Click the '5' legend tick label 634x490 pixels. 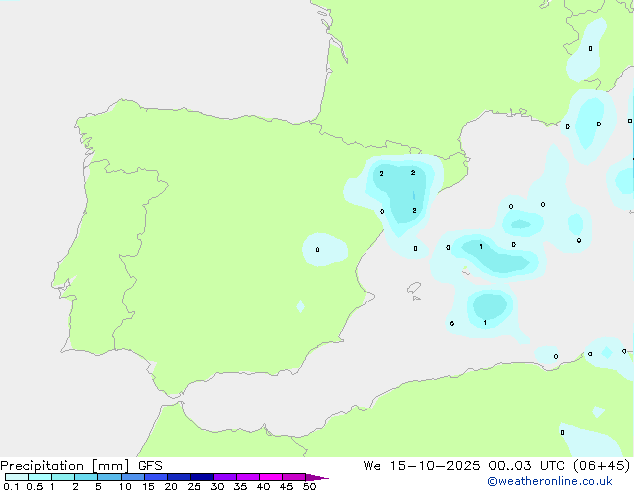pyautogui.click(x=98, y=486)
